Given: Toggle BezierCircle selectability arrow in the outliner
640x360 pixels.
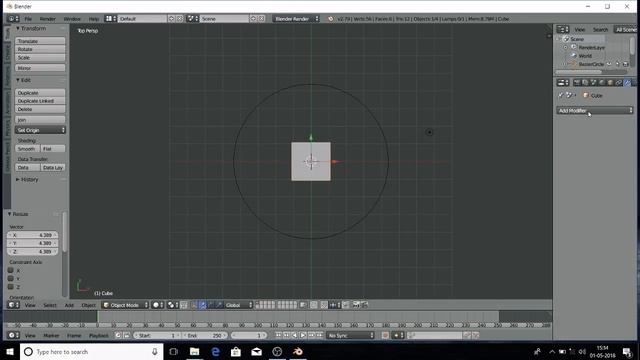Looking at the screenshot, I should coord(618,64).
